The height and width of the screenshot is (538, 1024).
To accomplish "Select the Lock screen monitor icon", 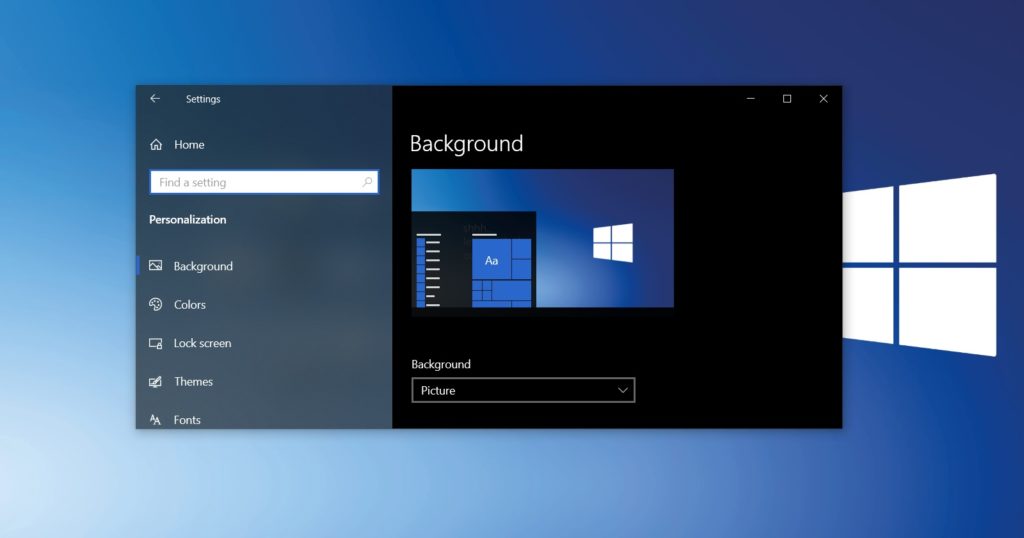I will tap(155, 343).
